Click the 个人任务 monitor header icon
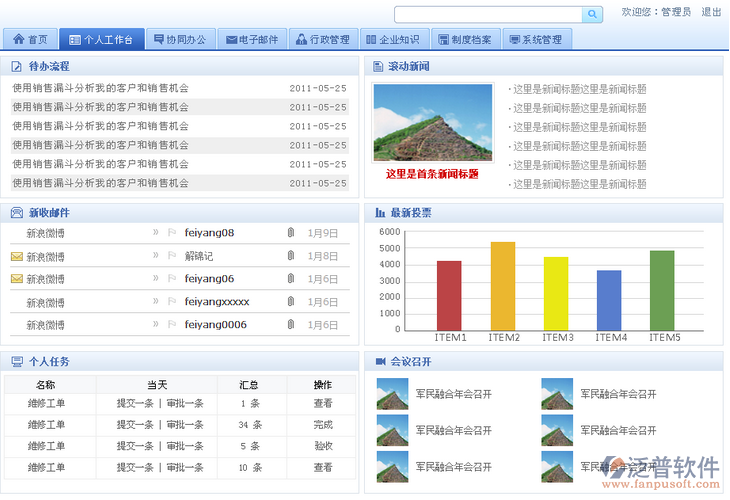The width and height of the screenshot is (730, 500). pos(17,361)
